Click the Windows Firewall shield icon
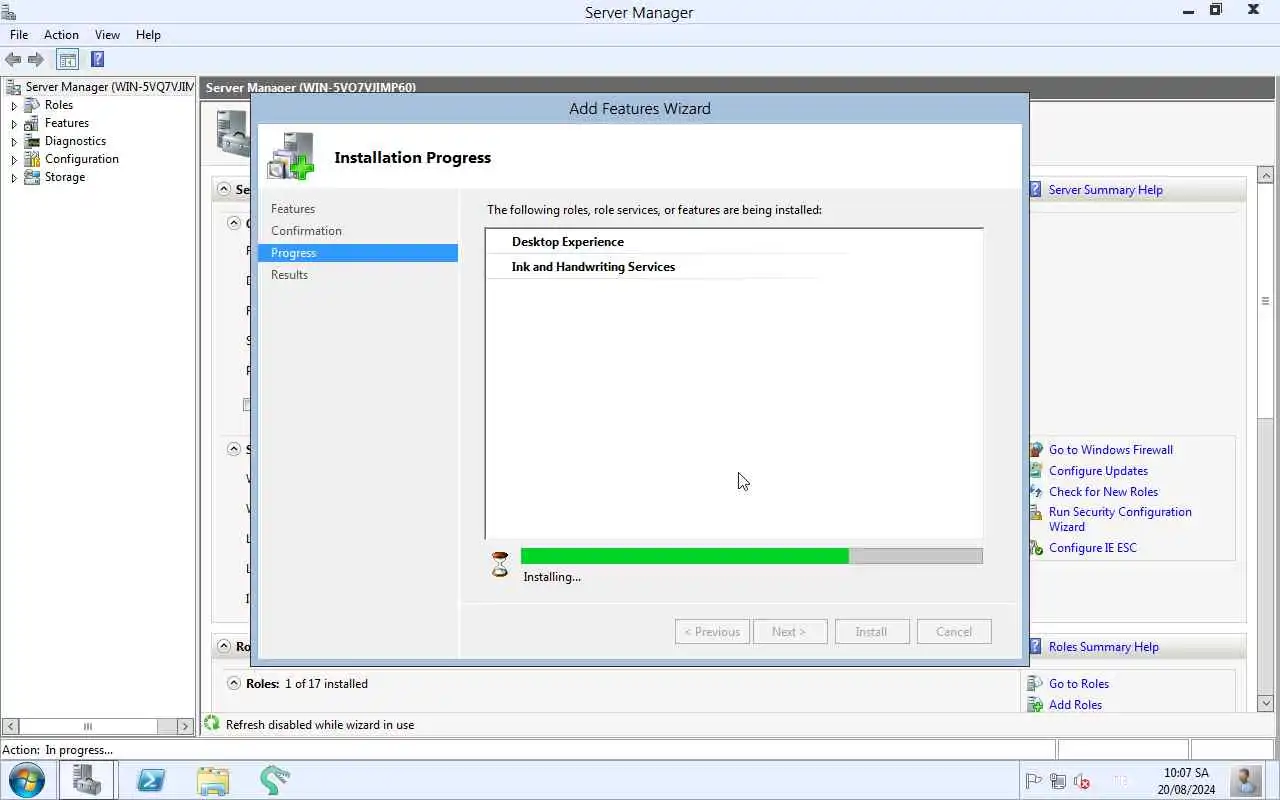The height and width of the screenshot is (800, 1280). click(x=1036, y=450)
